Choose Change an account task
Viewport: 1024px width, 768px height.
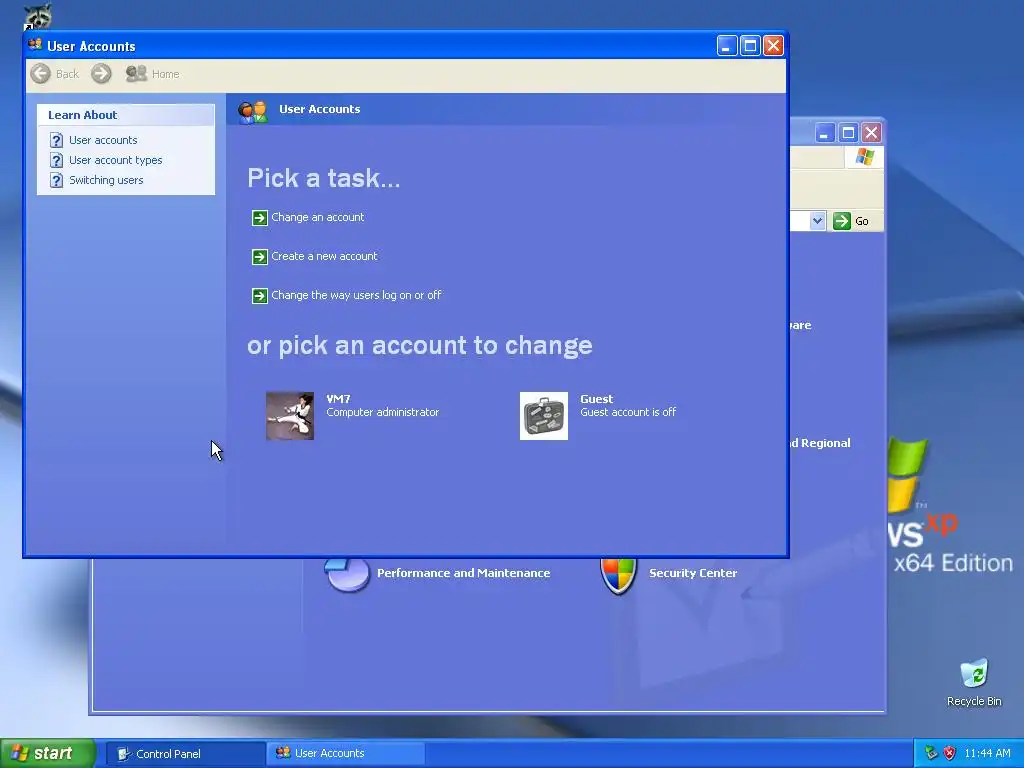tap(317, 217)
